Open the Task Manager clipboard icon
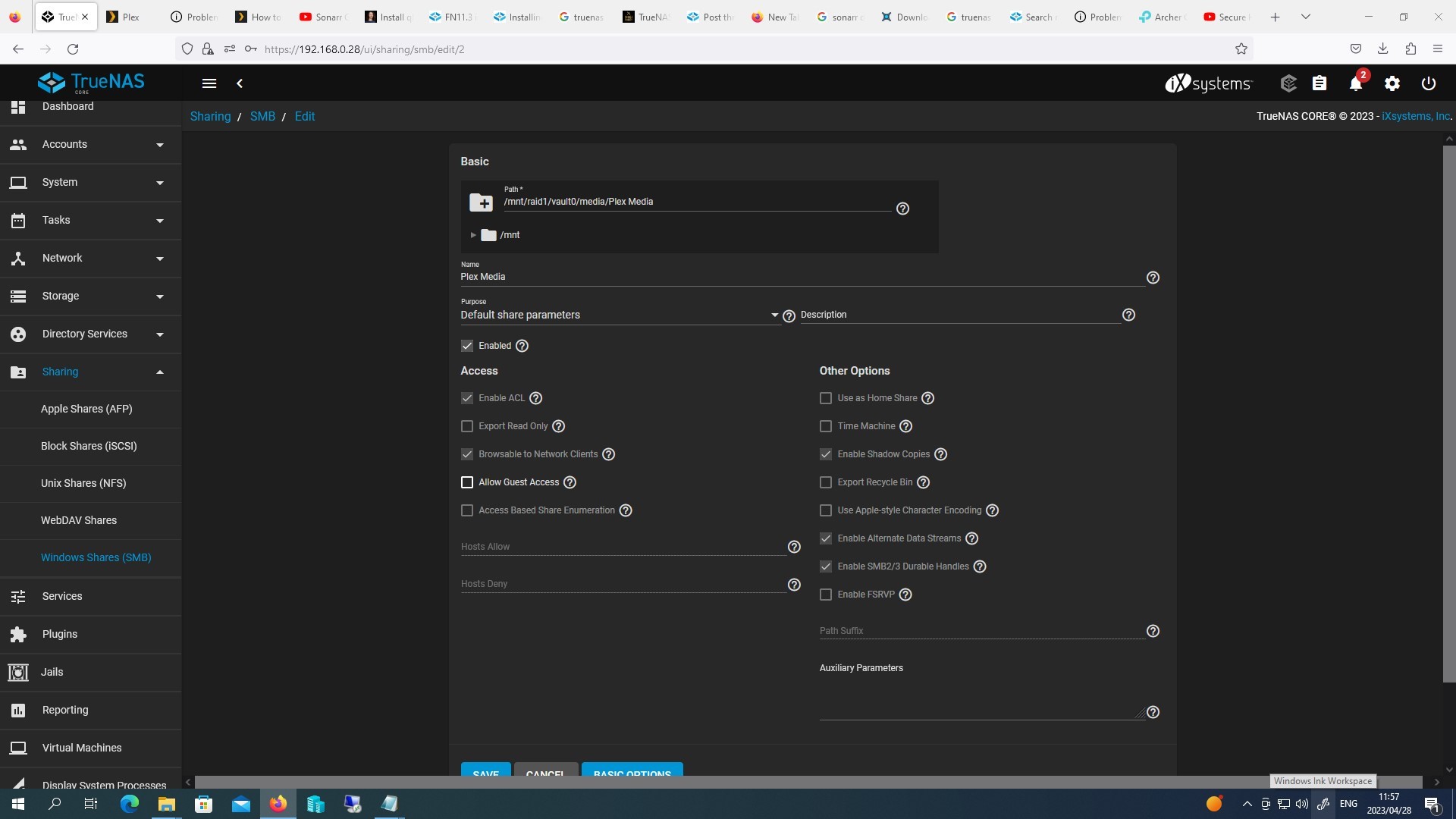The image size is (1456, 819). [x=1319, y=83]
